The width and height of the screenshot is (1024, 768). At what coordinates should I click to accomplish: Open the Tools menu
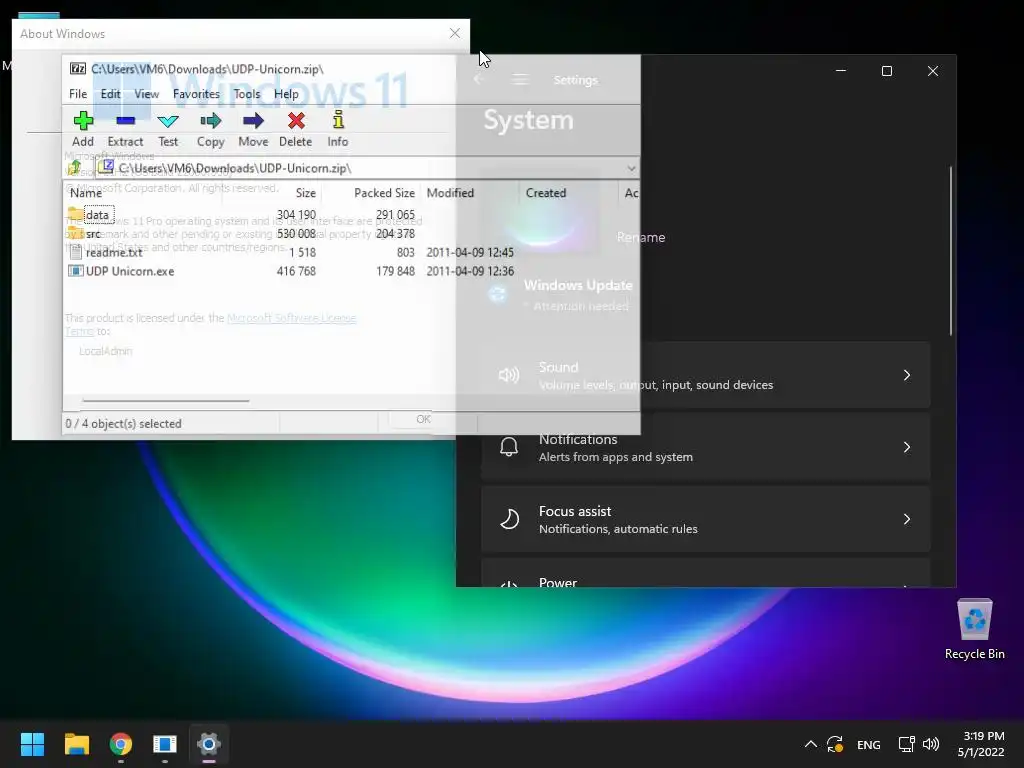point(247,94)
